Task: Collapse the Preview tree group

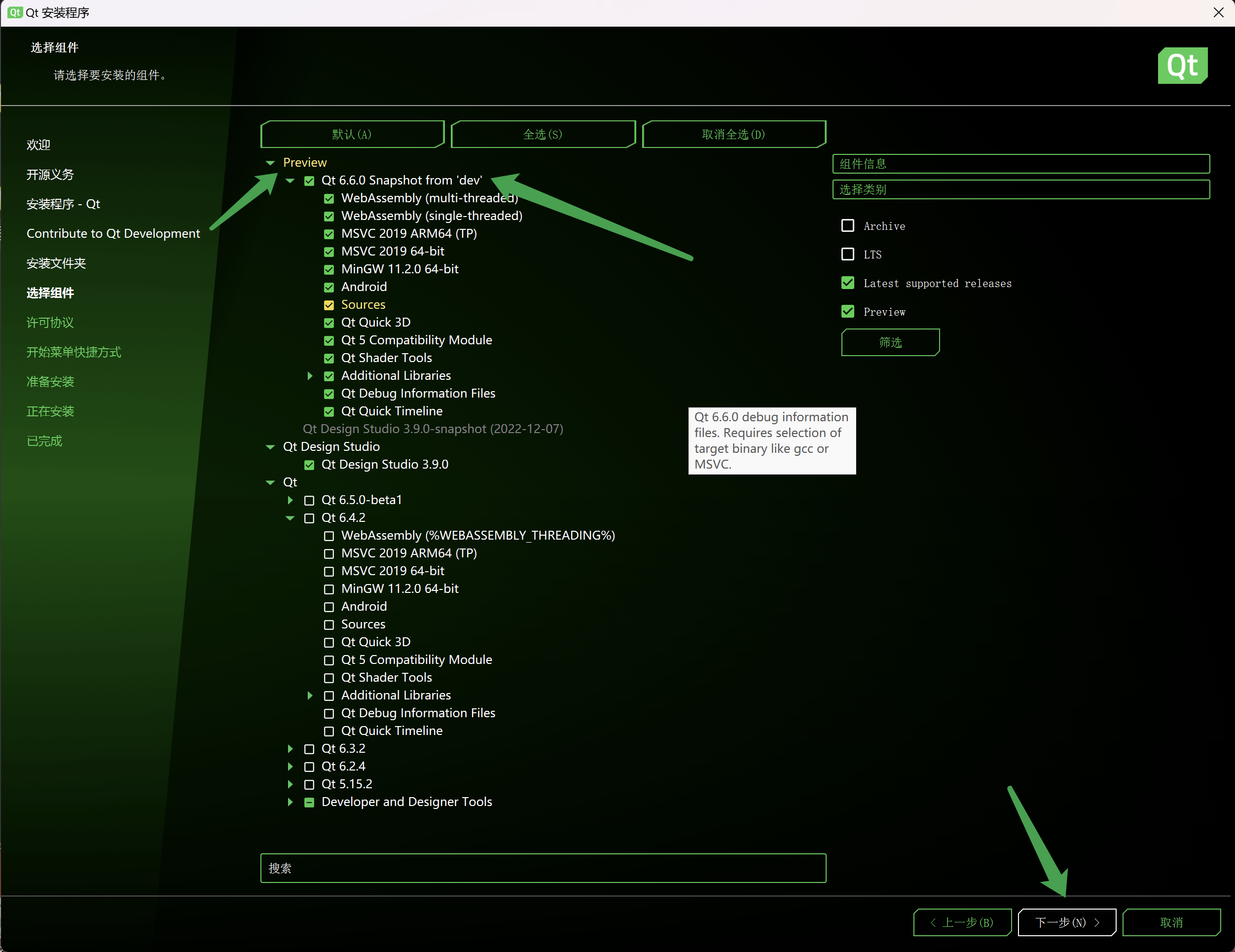Action: (x=270, y=163)
